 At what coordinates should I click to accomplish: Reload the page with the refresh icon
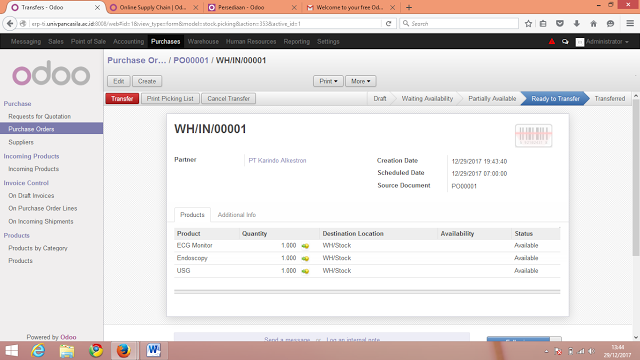(389, 24)
